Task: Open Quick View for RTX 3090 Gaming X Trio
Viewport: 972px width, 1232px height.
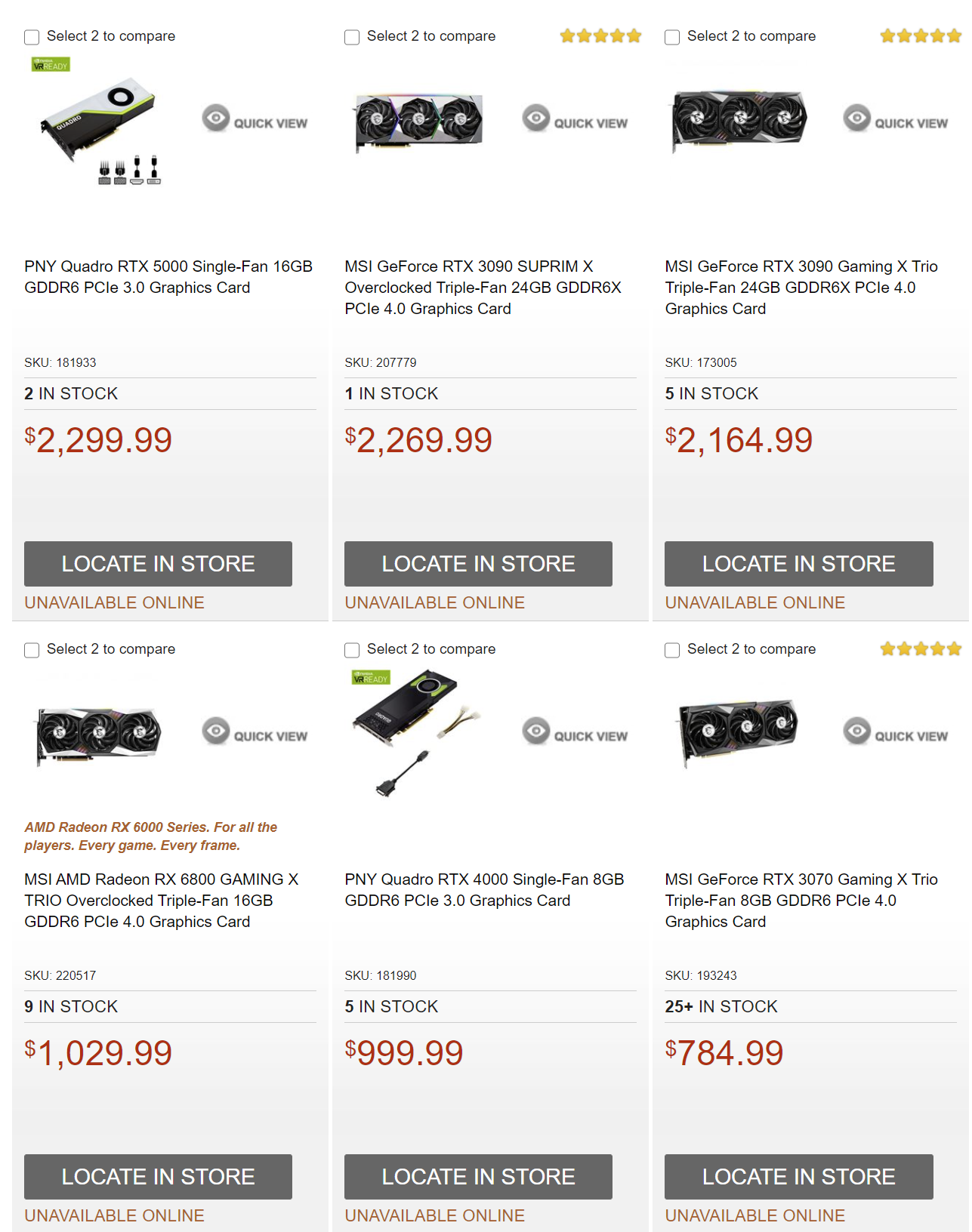Action: click(896, 120)
